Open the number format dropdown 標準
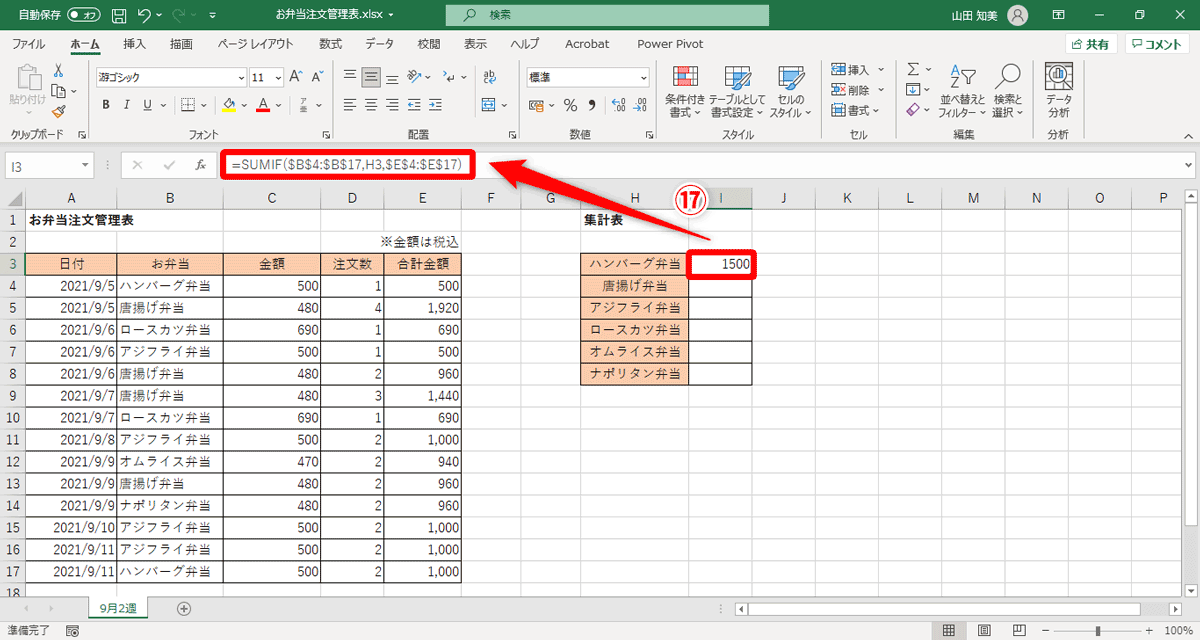The image size is (1200, 640). [645, 77]
